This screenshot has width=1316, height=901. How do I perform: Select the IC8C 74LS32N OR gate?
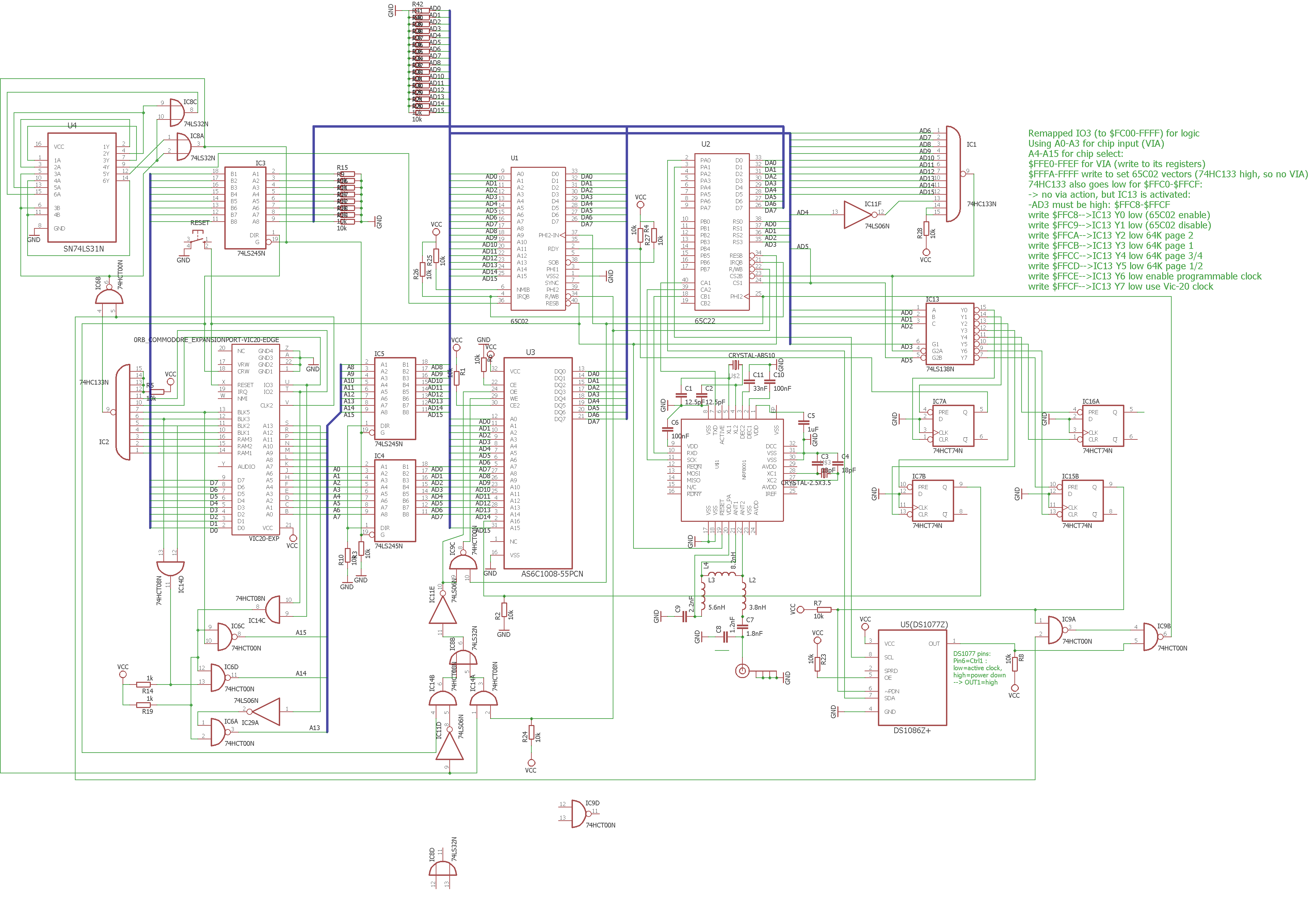coord(177,112)
